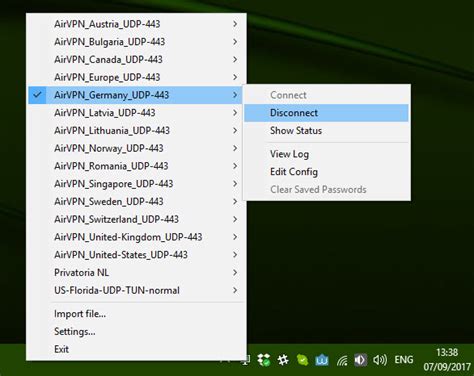This screenshot has height=376, width=474.
Task: Click the green checkmark tray icon
Action: coord(302,360)
